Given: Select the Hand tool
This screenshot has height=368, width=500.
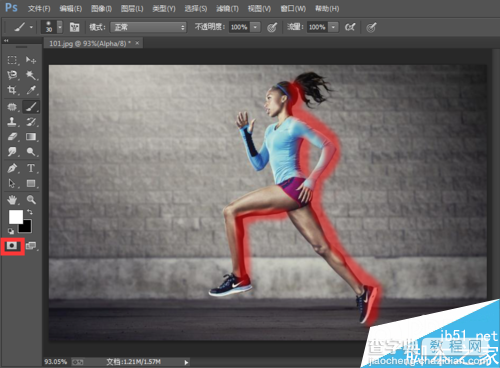Looking at the screenshot, I should (x=12, y=200).
